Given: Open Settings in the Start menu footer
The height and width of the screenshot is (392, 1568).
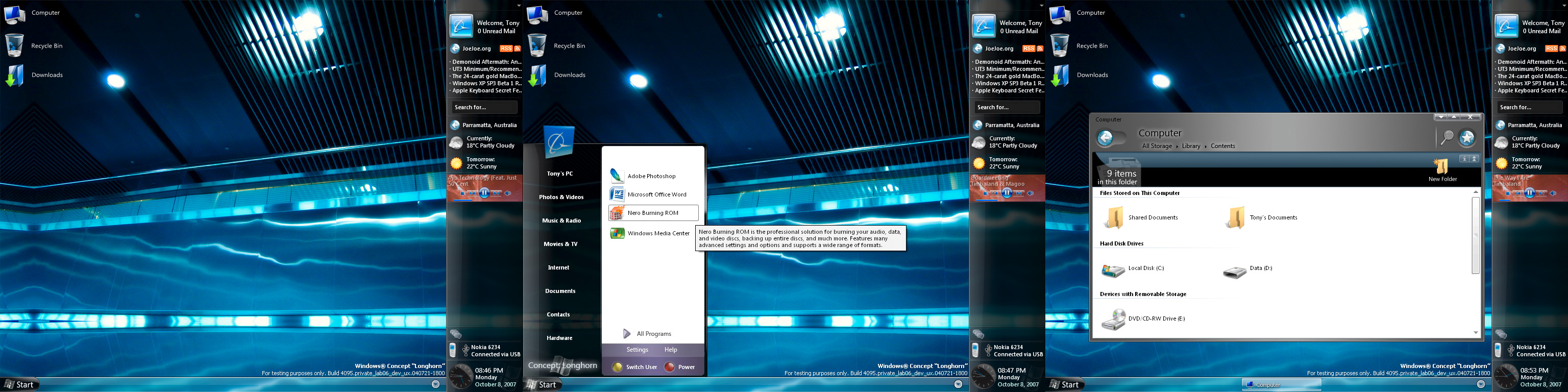Looking at the screenshot, I should (x=638, y=350).
